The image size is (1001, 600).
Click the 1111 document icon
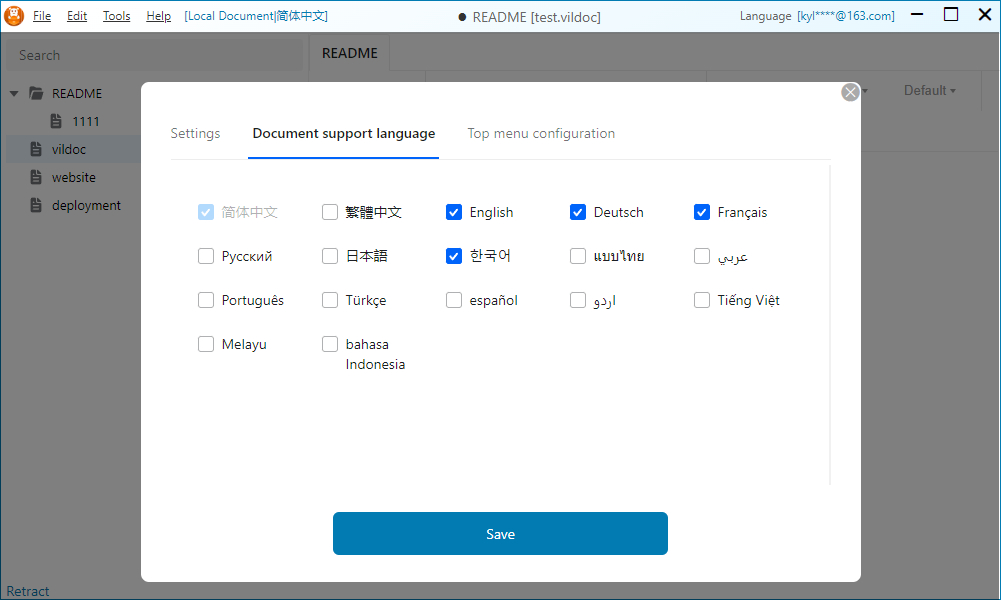[56, 121]
